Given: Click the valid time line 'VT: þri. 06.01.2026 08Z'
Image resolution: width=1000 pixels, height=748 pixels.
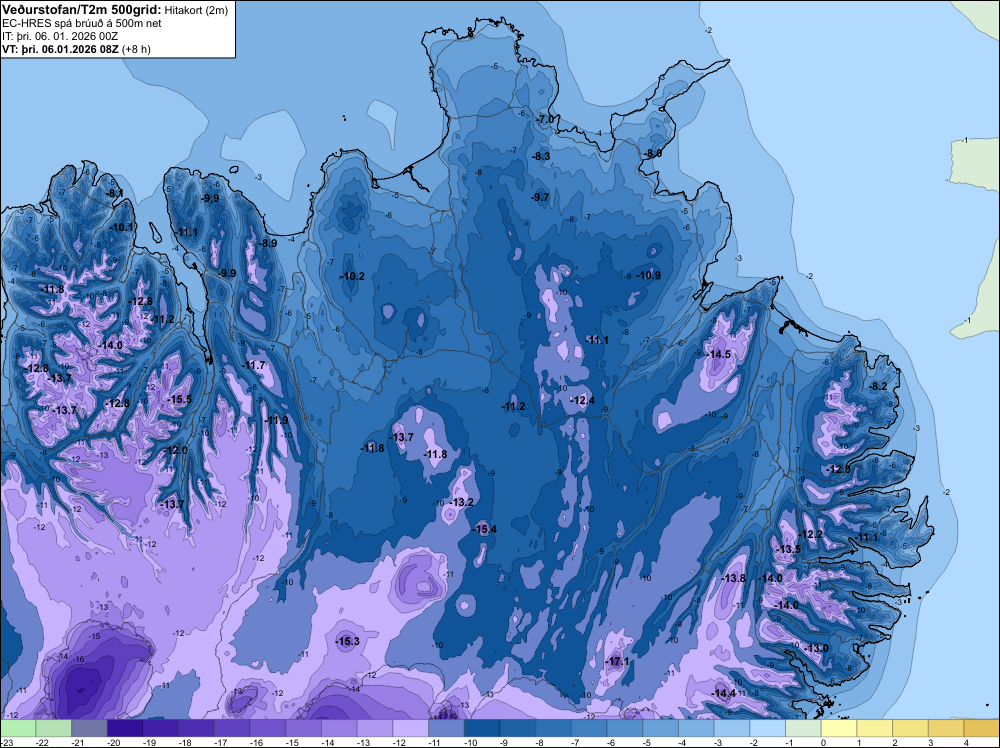Looking at the screenshot, I should 60,49.
